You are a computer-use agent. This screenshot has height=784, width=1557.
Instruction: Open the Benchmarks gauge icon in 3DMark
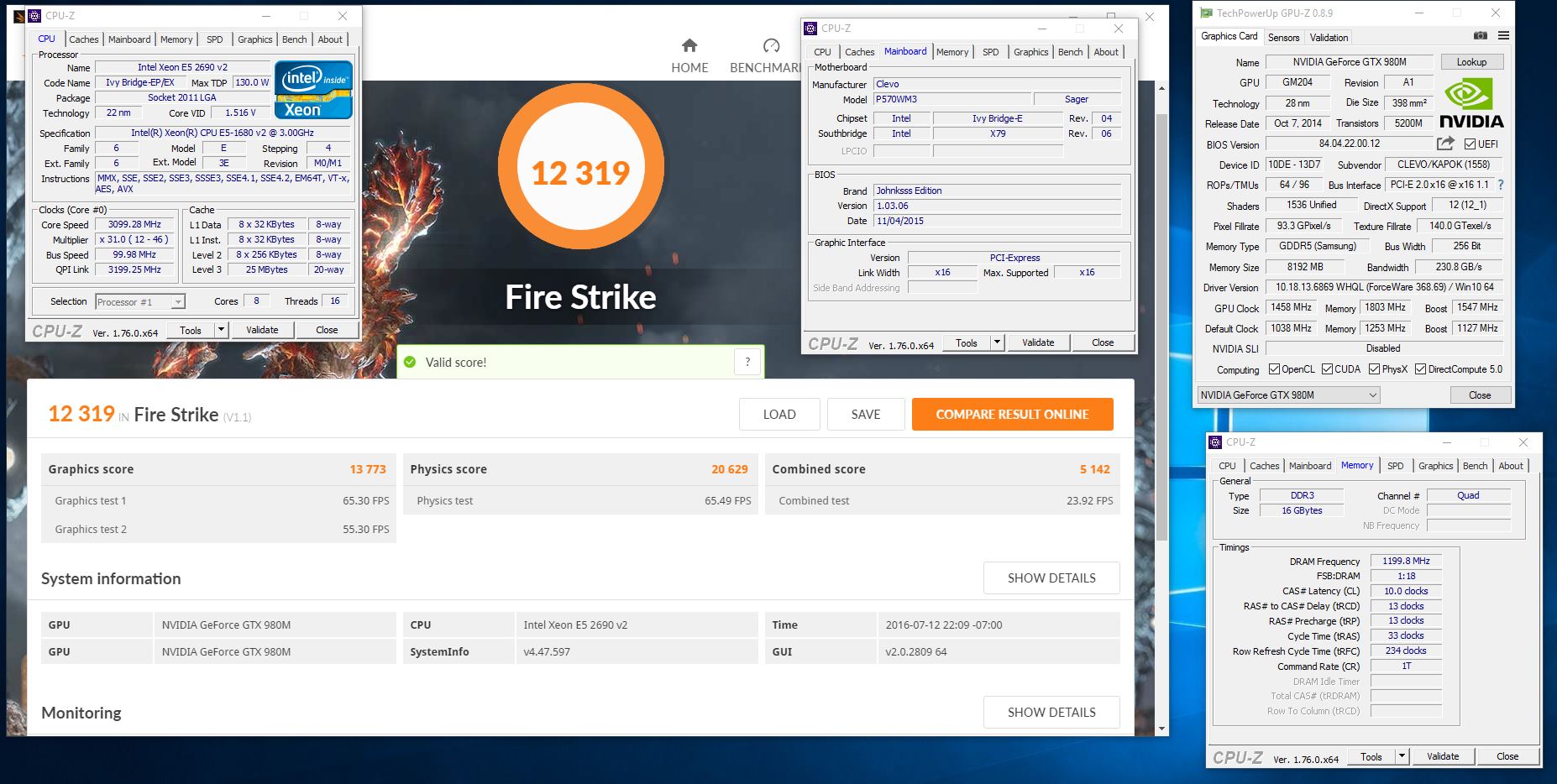[771, 45]
